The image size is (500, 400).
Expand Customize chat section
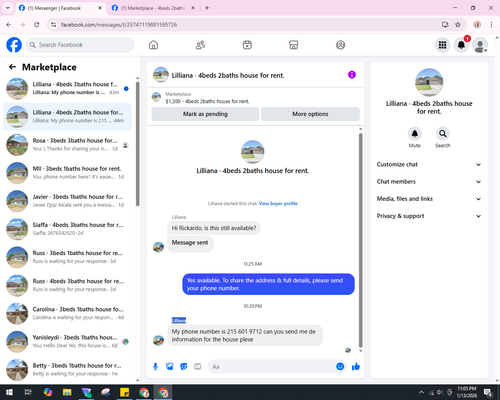[429, 164]
